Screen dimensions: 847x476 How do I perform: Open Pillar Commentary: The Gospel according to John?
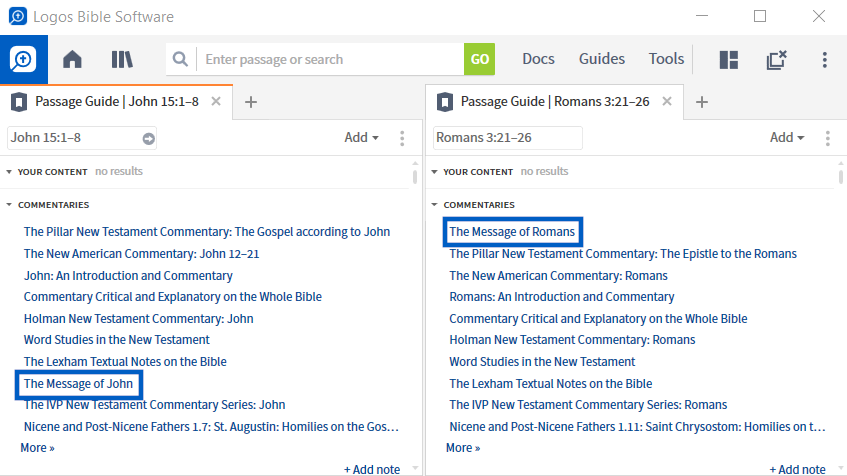(207, 232)
